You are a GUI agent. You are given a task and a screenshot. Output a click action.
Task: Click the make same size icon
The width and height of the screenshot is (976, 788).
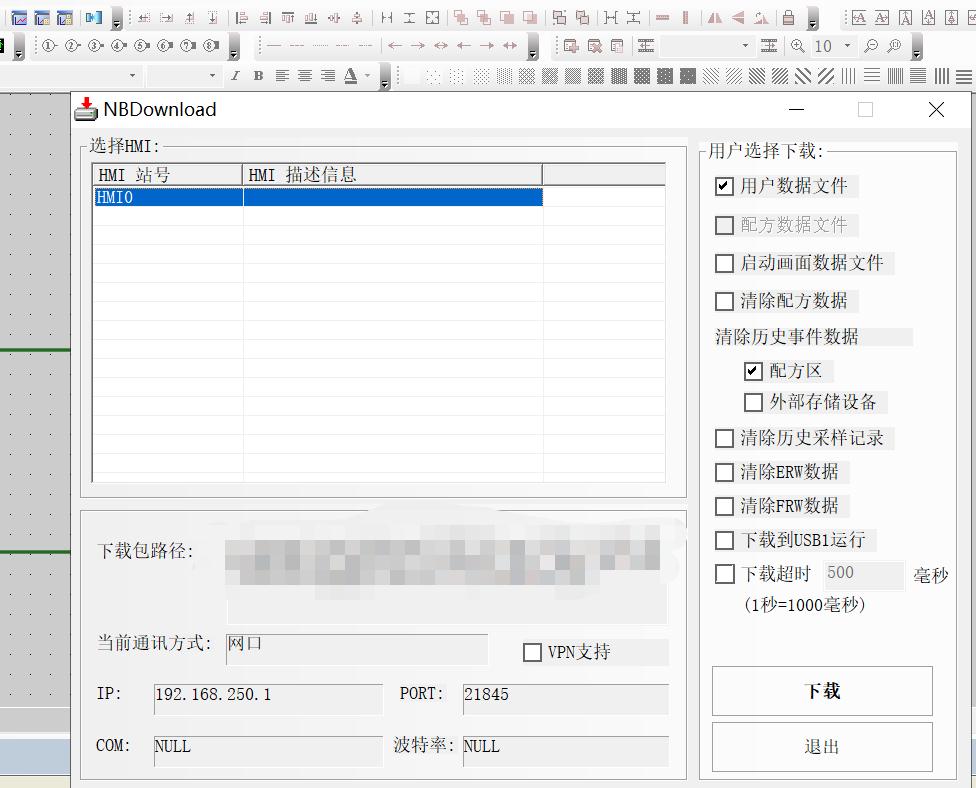pos(433,18)
